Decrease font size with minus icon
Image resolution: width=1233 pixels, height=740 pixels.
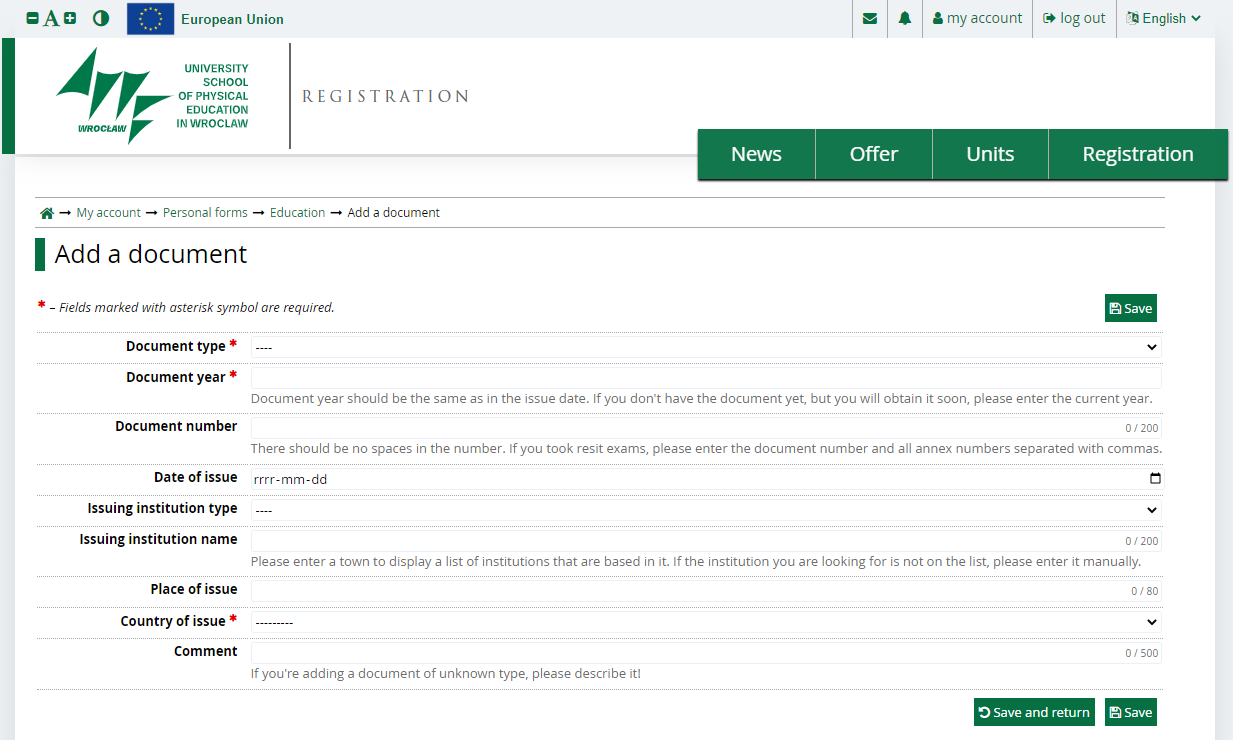[x=32, y=18]
